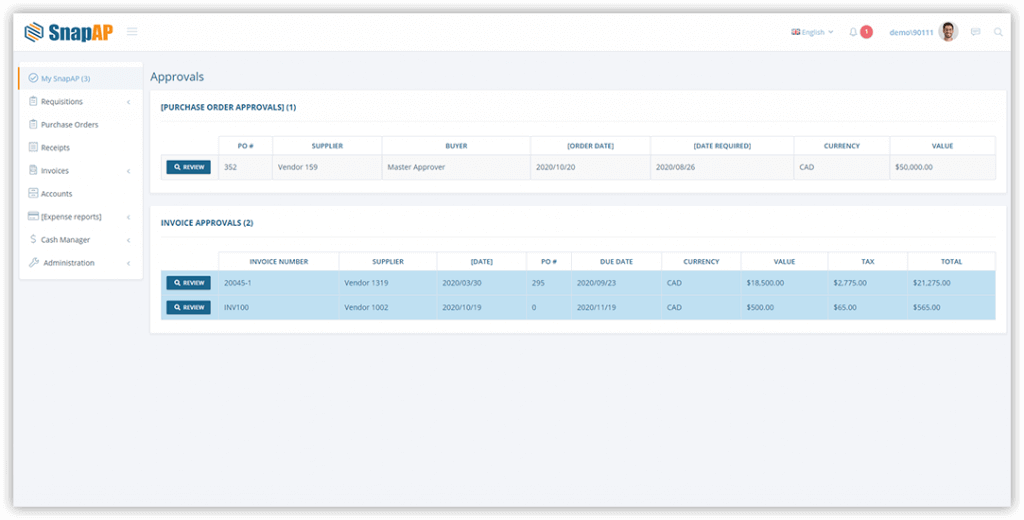Click the red notification count badge
Screen dimensions: 1024x520
point(866,31)
